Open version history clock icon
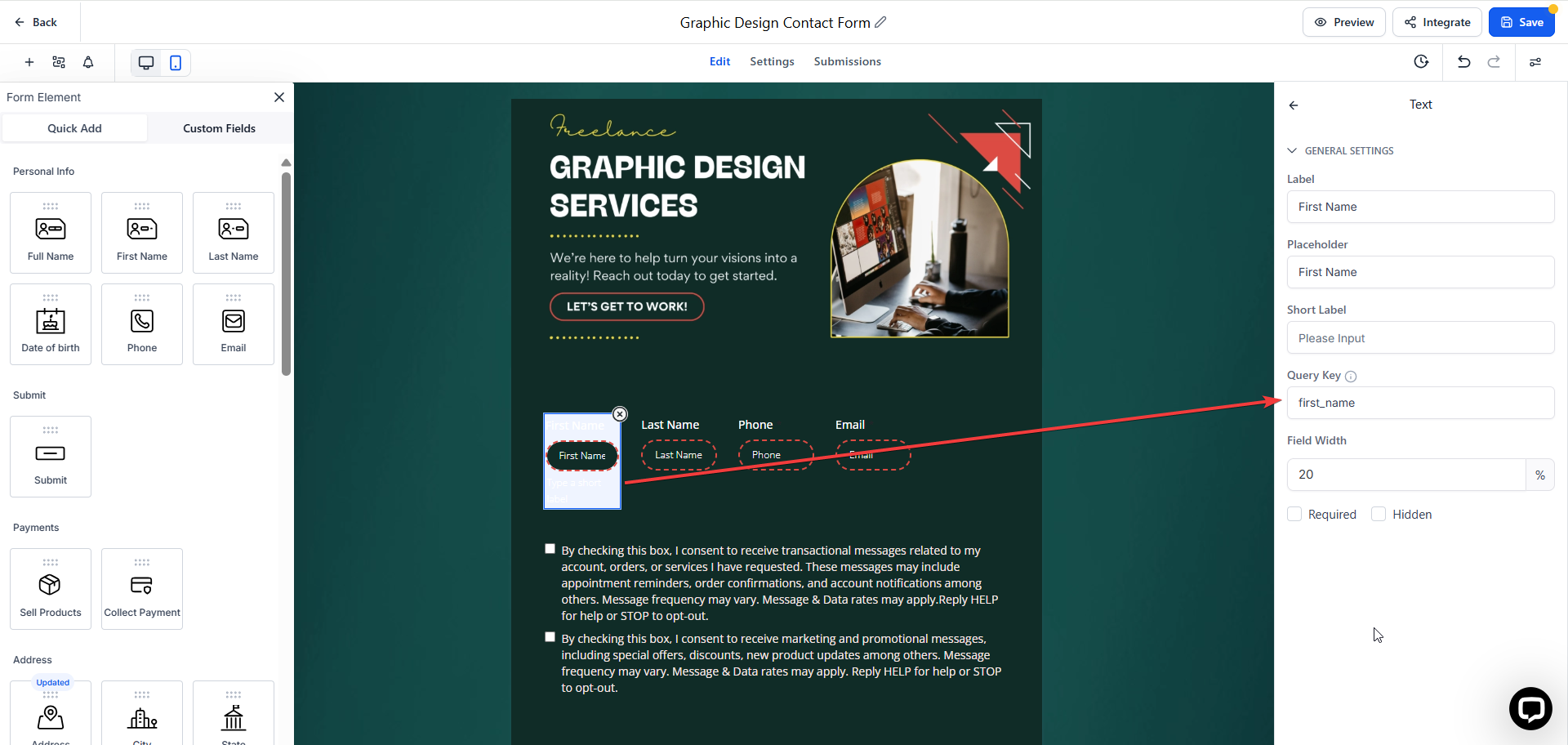This screenshot has width=1568, height=745. [1421, 62]
